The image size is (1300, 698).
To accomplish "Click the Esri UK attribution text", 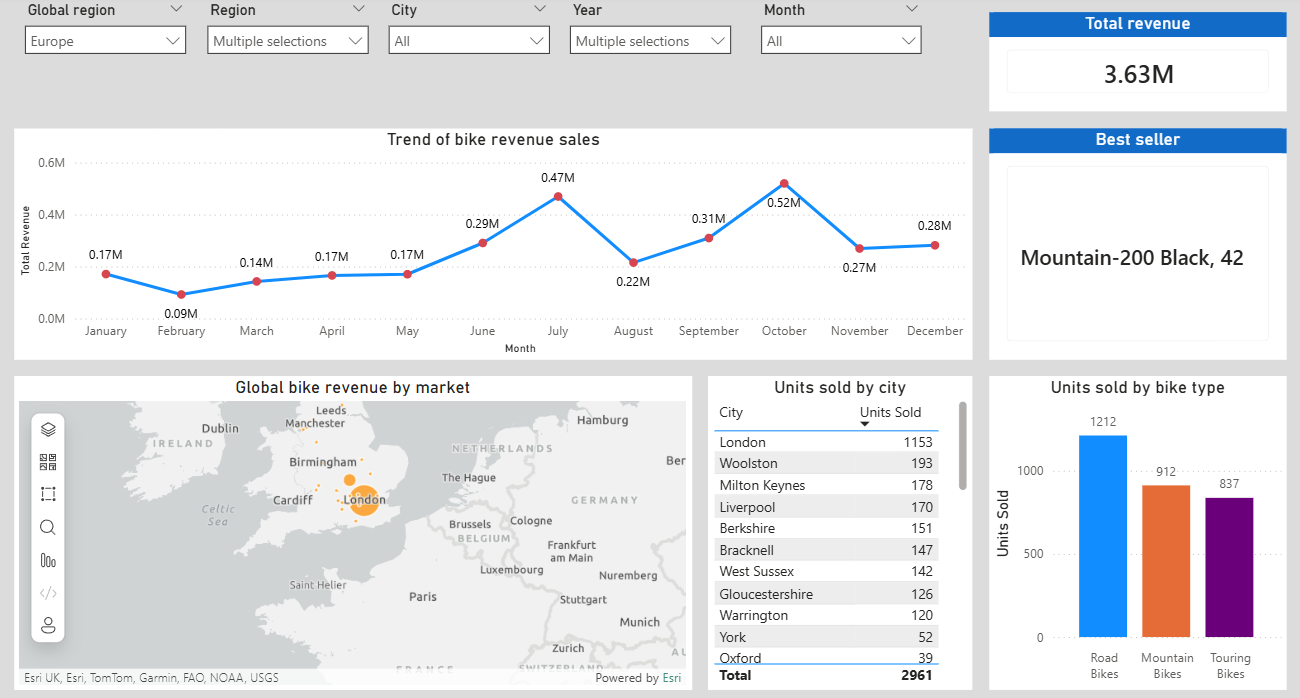I will [x=146, y=677].
